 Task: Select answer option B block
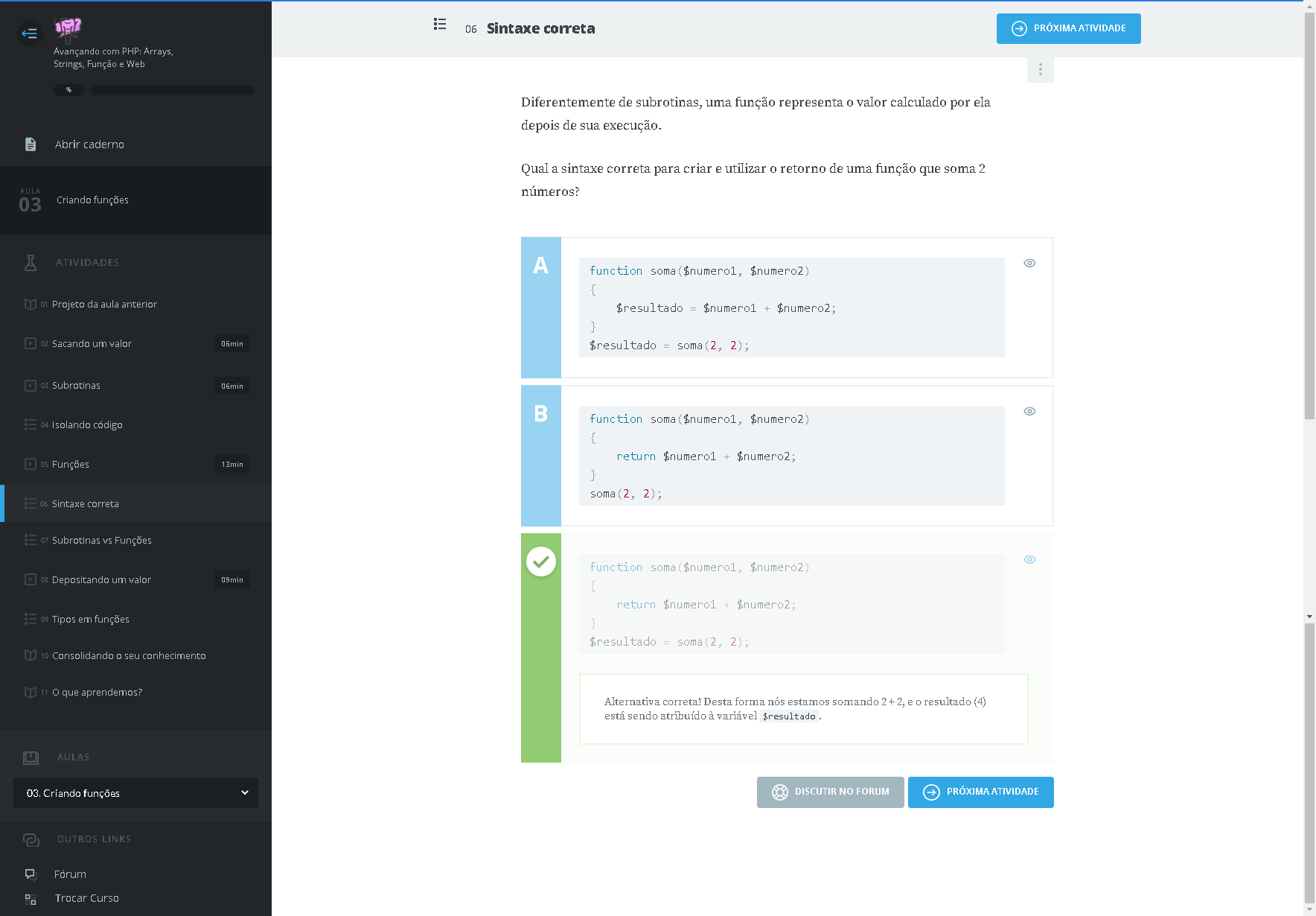[x=541, y=455]
